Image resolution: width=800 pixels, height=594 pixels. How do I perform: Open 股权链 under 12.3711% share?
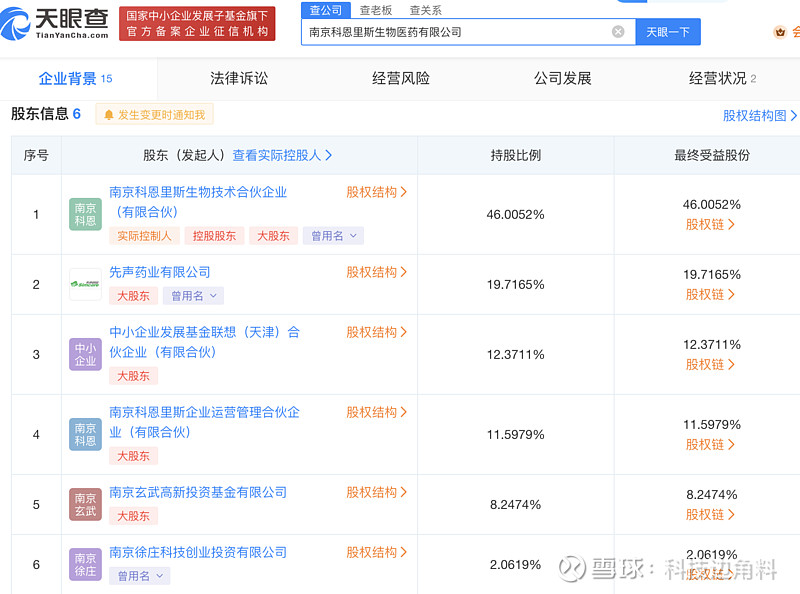[710, 364]
